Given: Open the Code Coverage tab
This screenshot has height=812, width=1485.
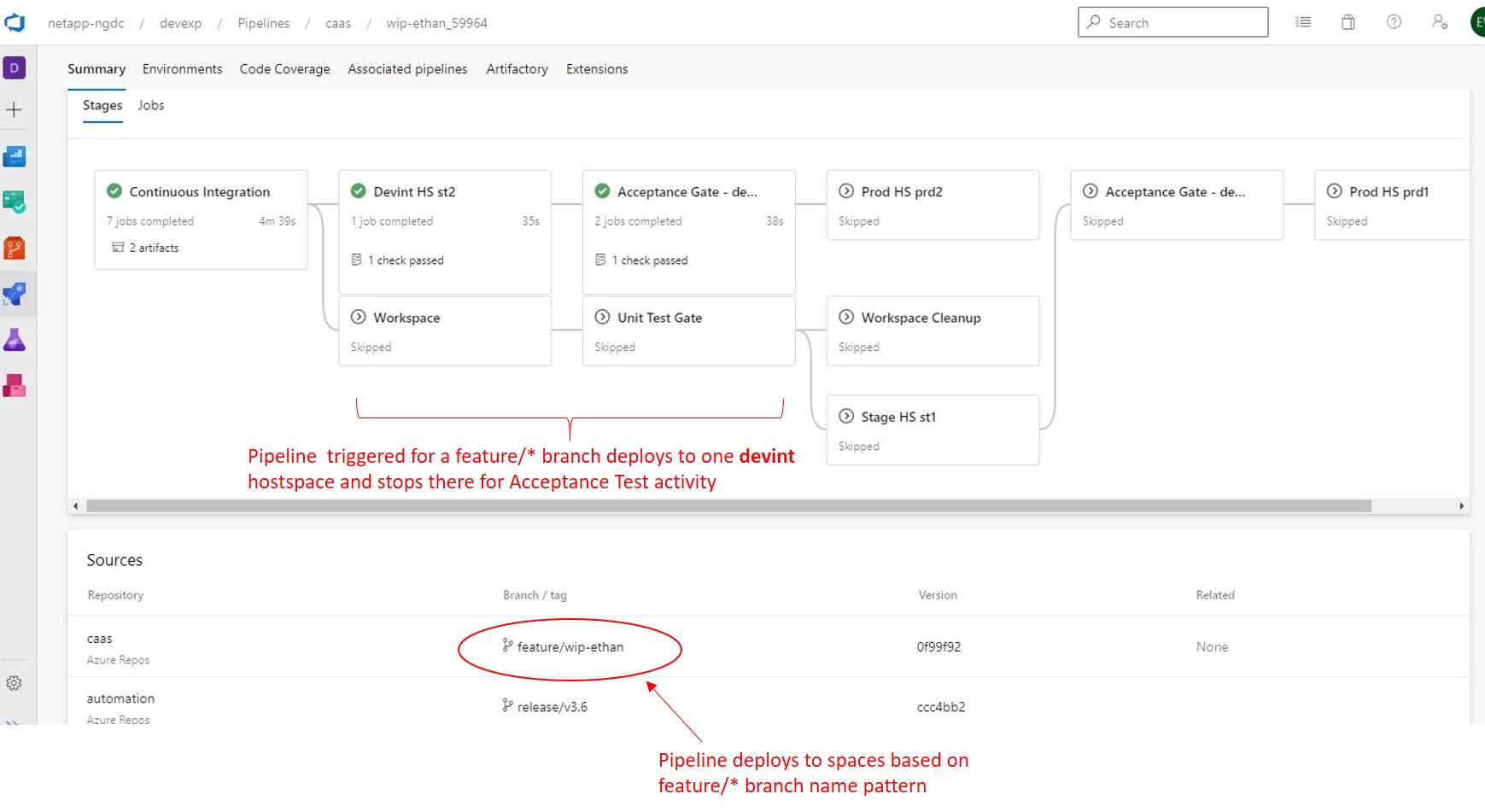Looking at the screenshot, I should pyautogui.click(x=284, y=69).
